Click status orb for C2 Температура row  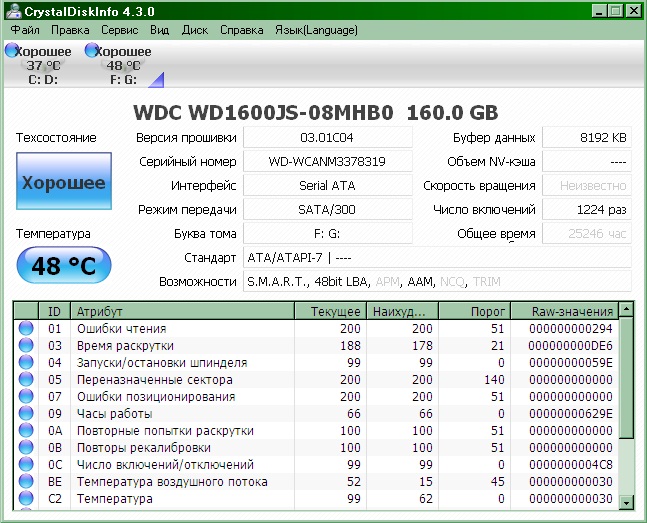click(26, 498)
